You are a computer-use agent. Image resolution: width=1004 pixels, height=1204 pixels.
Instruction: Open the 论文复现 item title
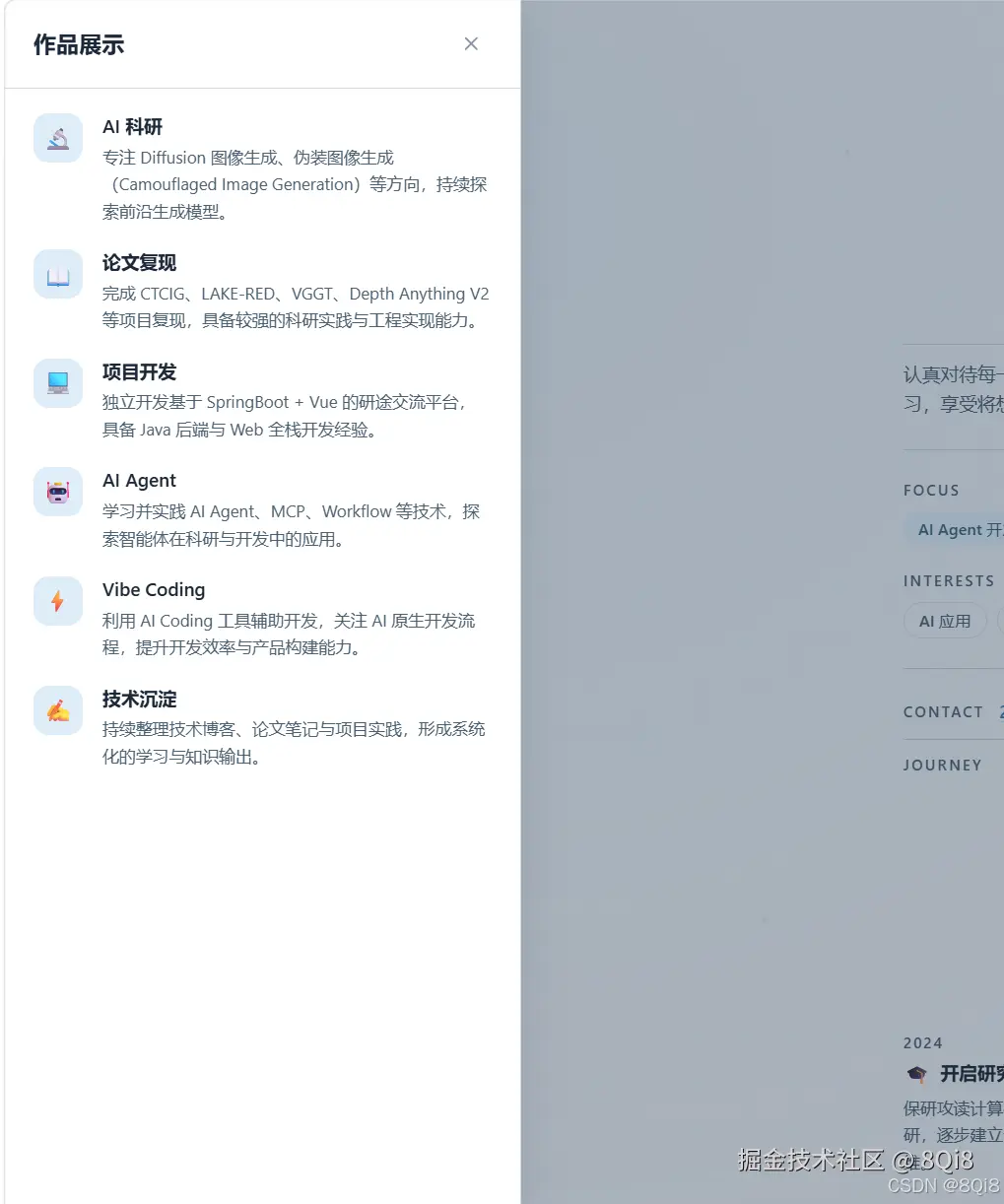coord(139,263)
